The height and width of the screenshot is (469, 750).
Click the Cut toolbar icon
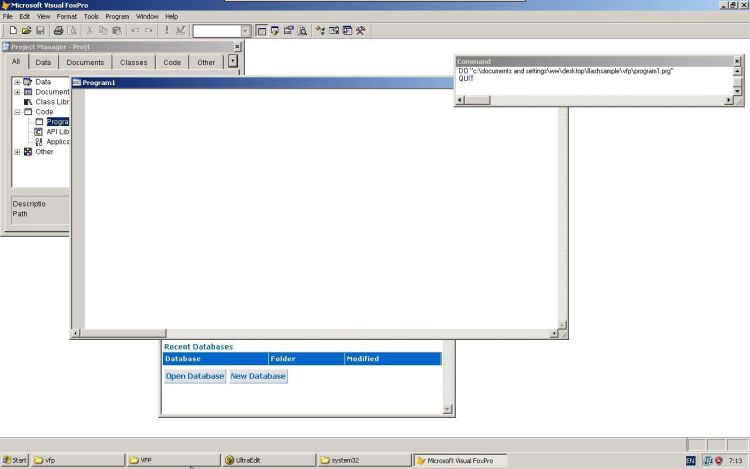pos(89,31)
